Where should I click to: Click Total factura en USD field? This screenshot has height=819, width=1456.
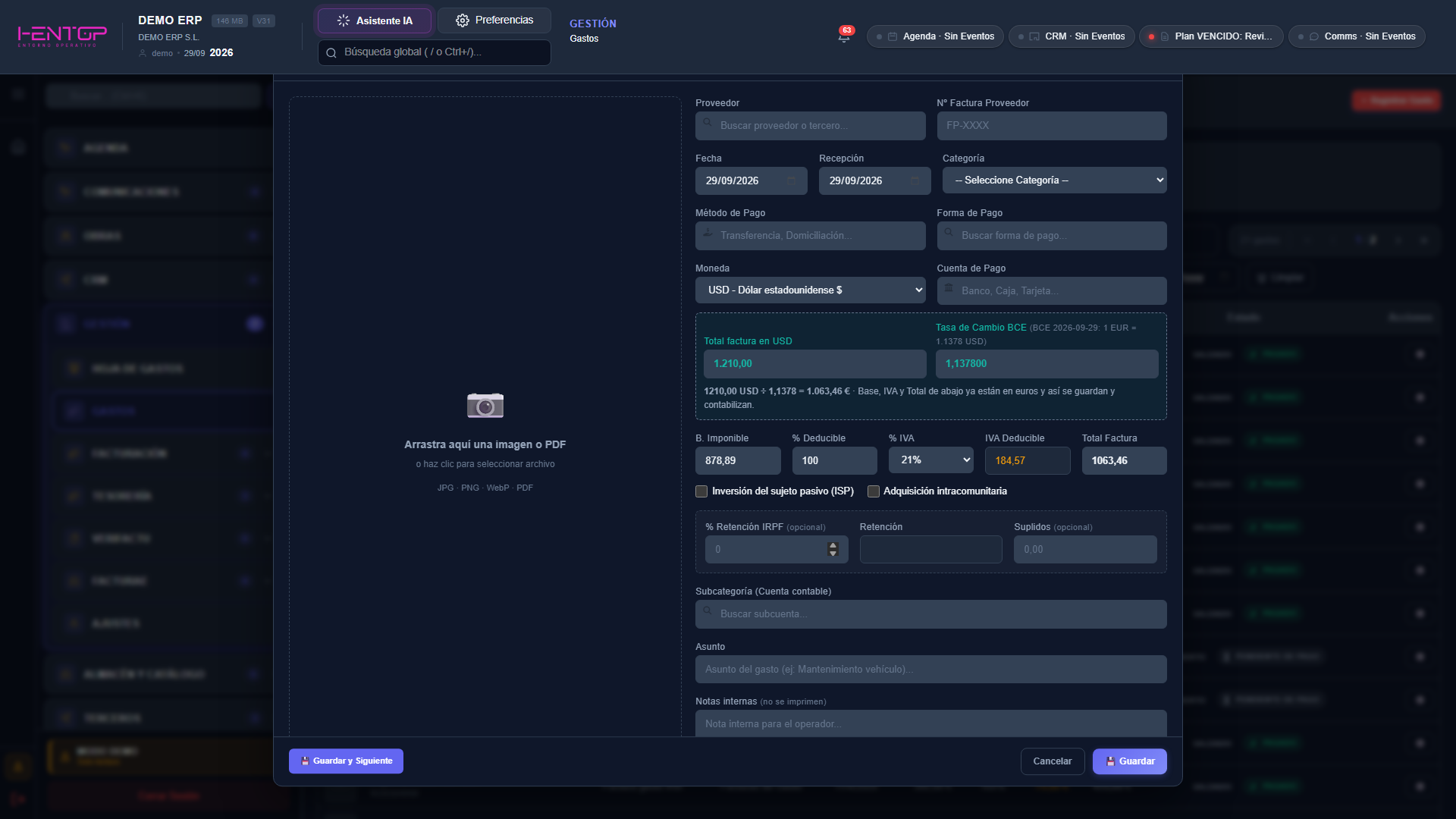[x=815, y=364]
